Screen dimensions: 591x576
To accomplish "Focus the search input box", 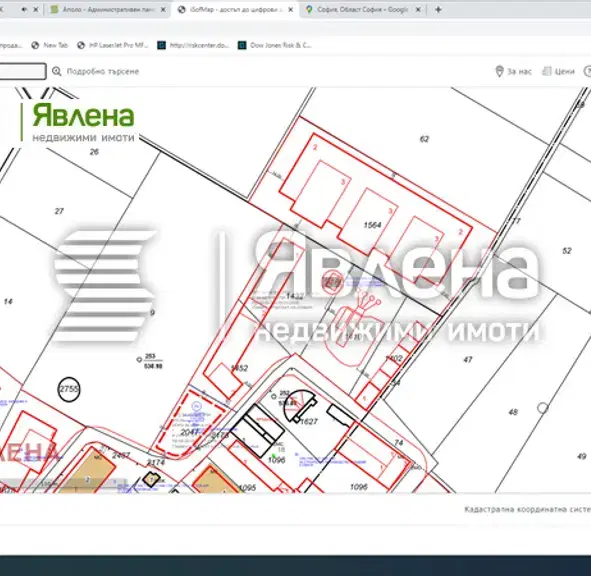I will tap(23, 71).
